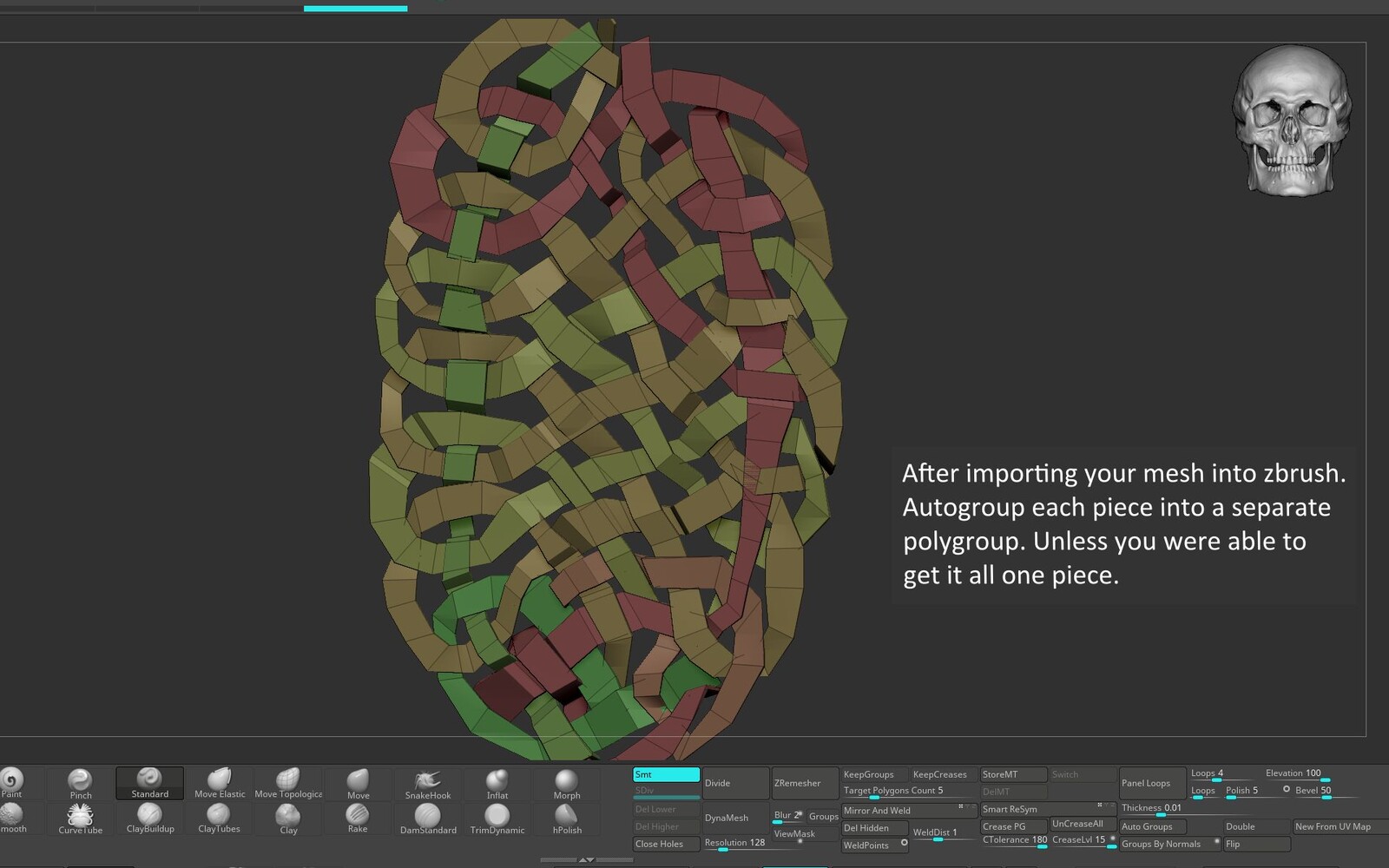Image resolution: width=1389 pixels, height=868 pixels.
Task: Select the Pinch brush
Action: pos(81,783)
